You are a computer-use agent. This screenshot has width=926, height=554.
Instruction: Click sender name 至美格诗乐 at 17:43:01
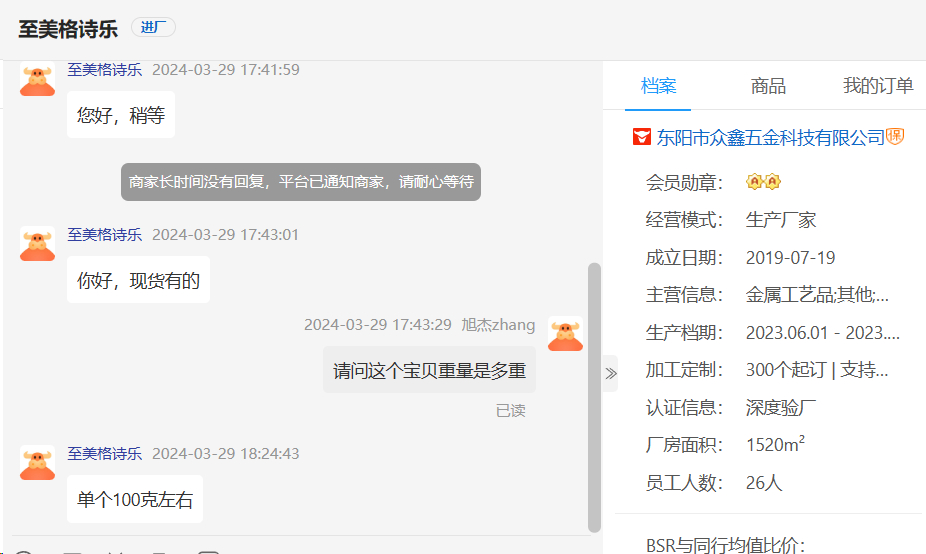click(x=105, y=234)
